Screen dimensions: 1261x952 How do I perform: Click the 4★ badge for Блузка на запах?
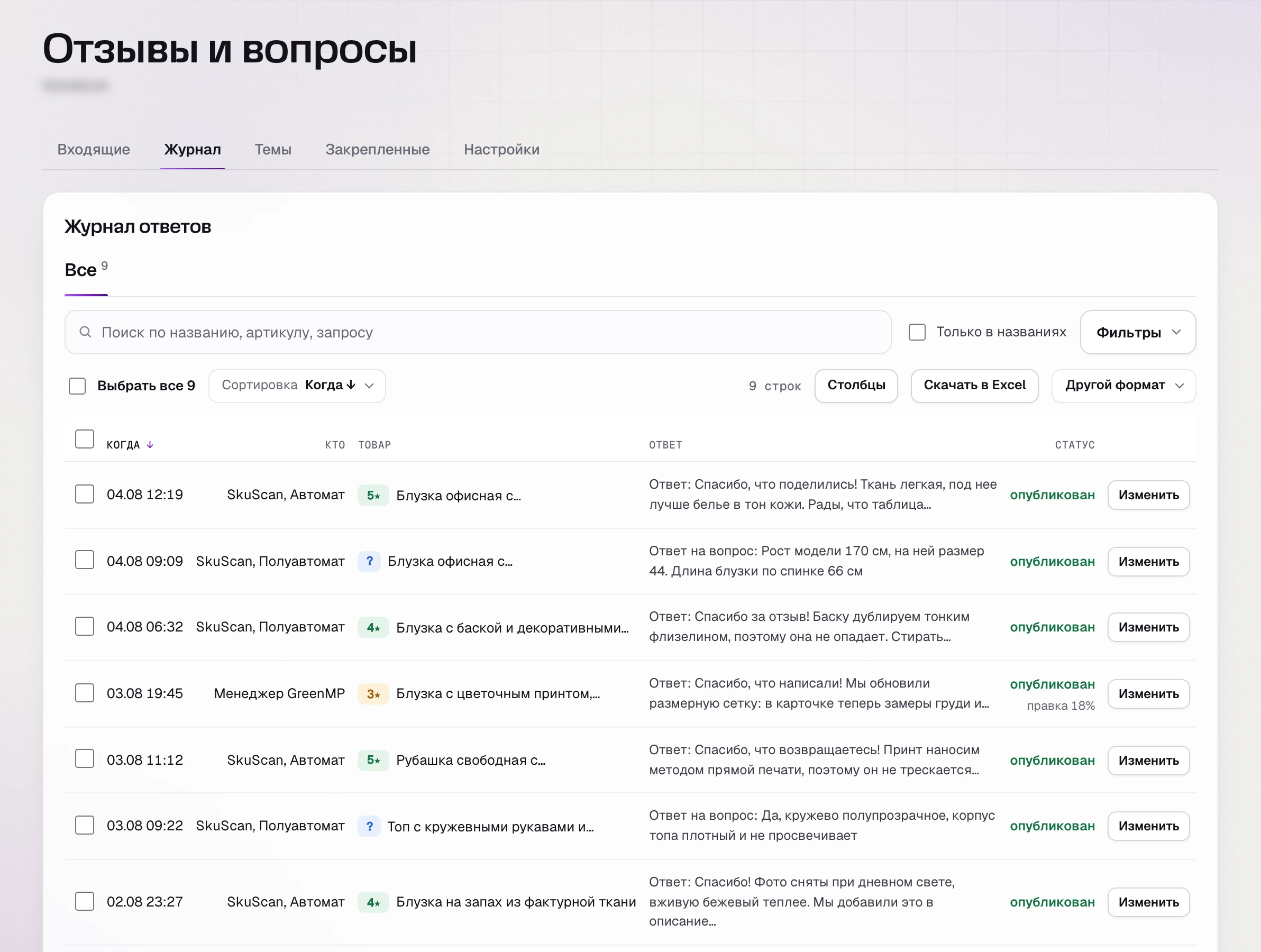click(x=373, y=902)
